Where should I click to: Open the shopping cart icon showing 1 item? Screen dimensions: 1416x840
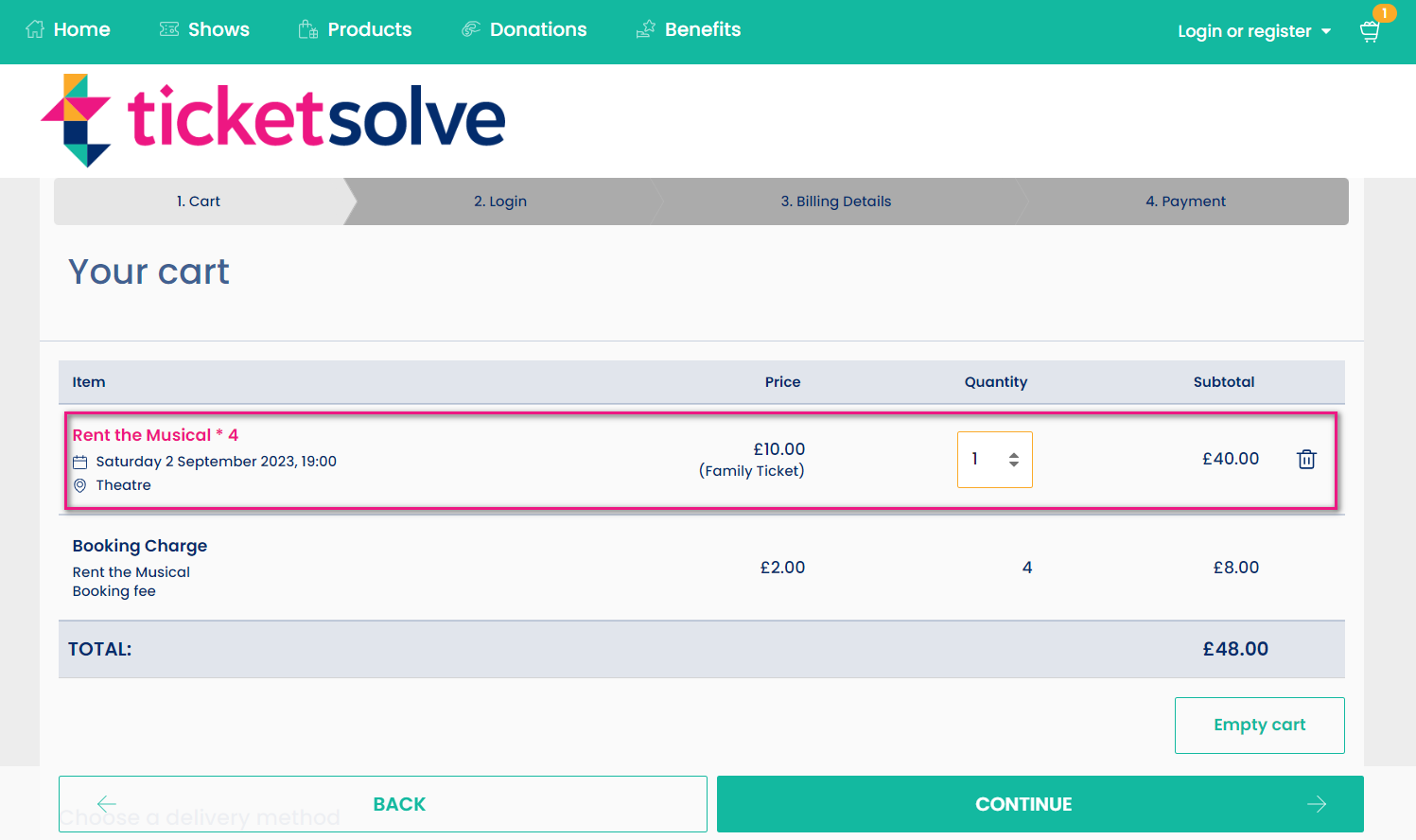(1369, 31)
